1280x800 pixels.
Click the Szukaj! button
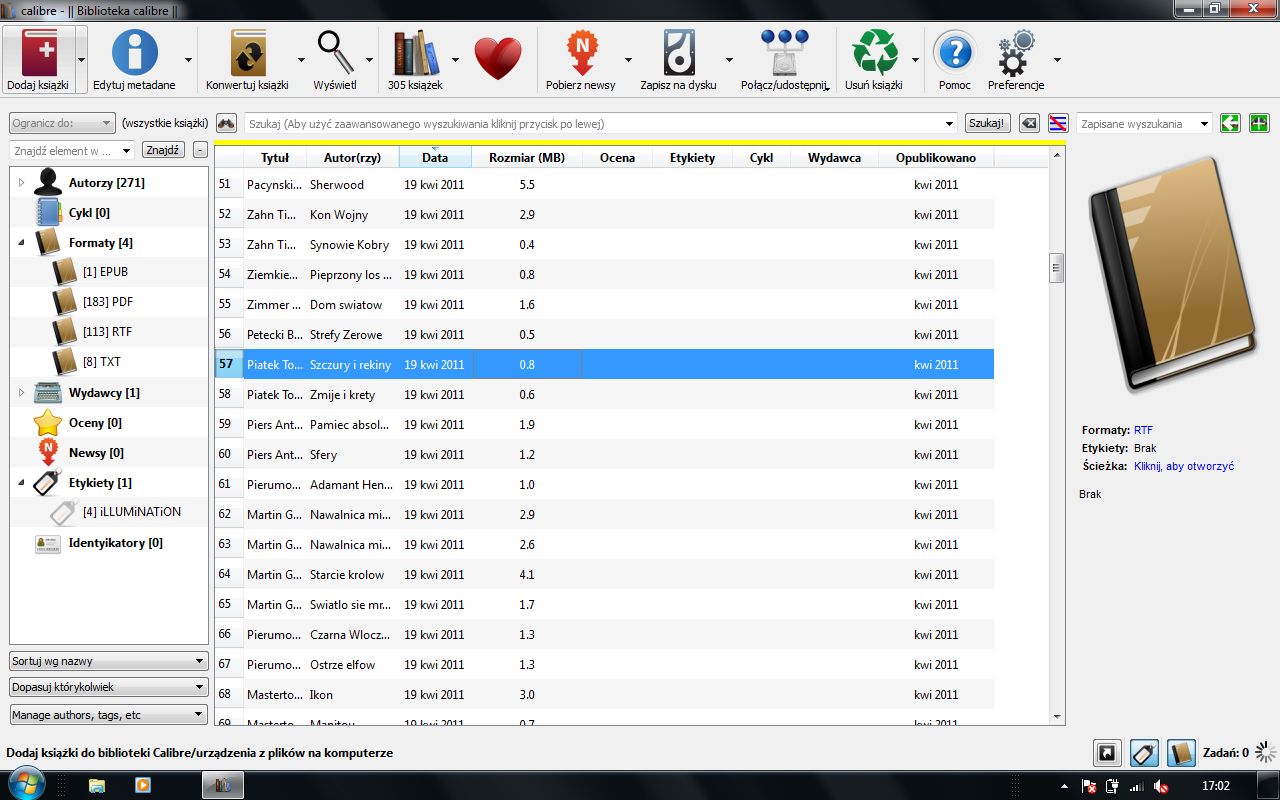988,123
